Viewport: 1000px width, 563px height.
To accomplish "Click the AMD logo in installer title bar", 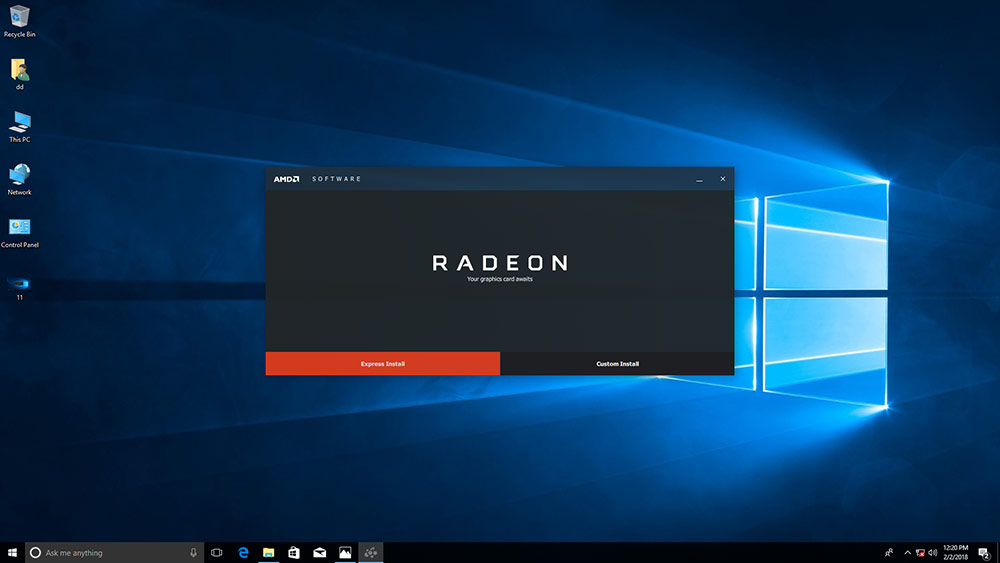I will (x=286, y=179).
